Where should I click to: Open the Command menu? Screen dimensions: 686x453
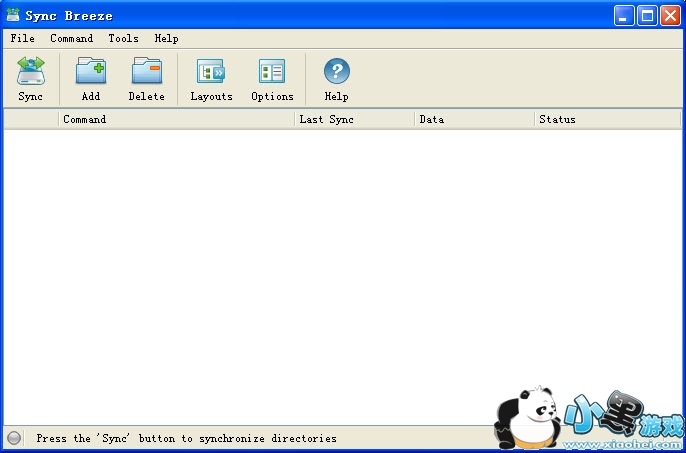71,39
